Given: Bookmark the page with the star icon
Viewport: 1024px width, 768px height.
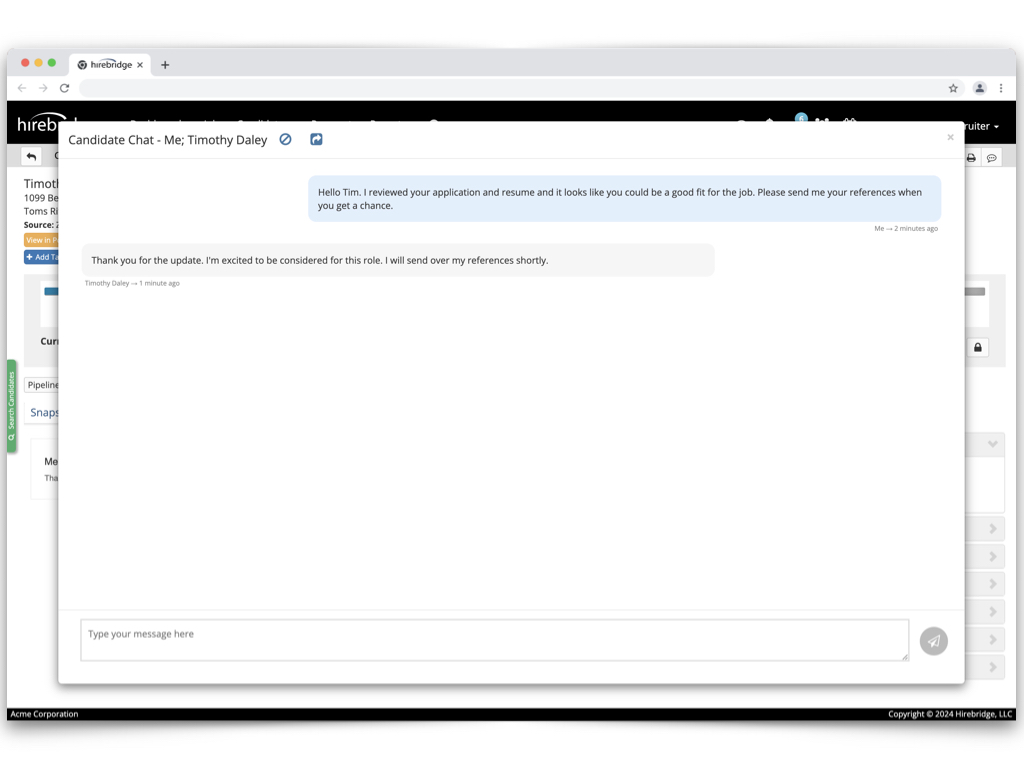Looking at the screenshot, I should pos(953,88).
